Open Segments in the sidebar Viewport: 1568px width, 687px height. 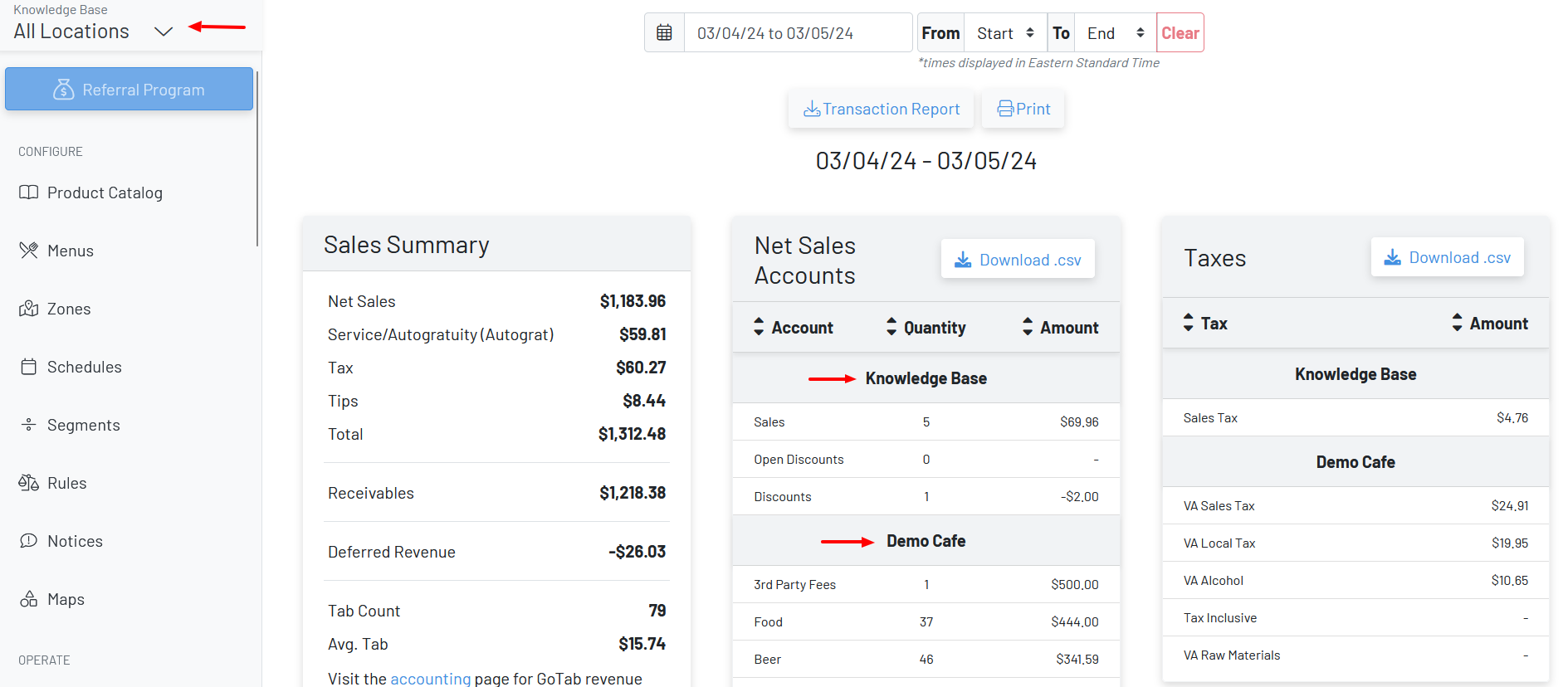83,425
